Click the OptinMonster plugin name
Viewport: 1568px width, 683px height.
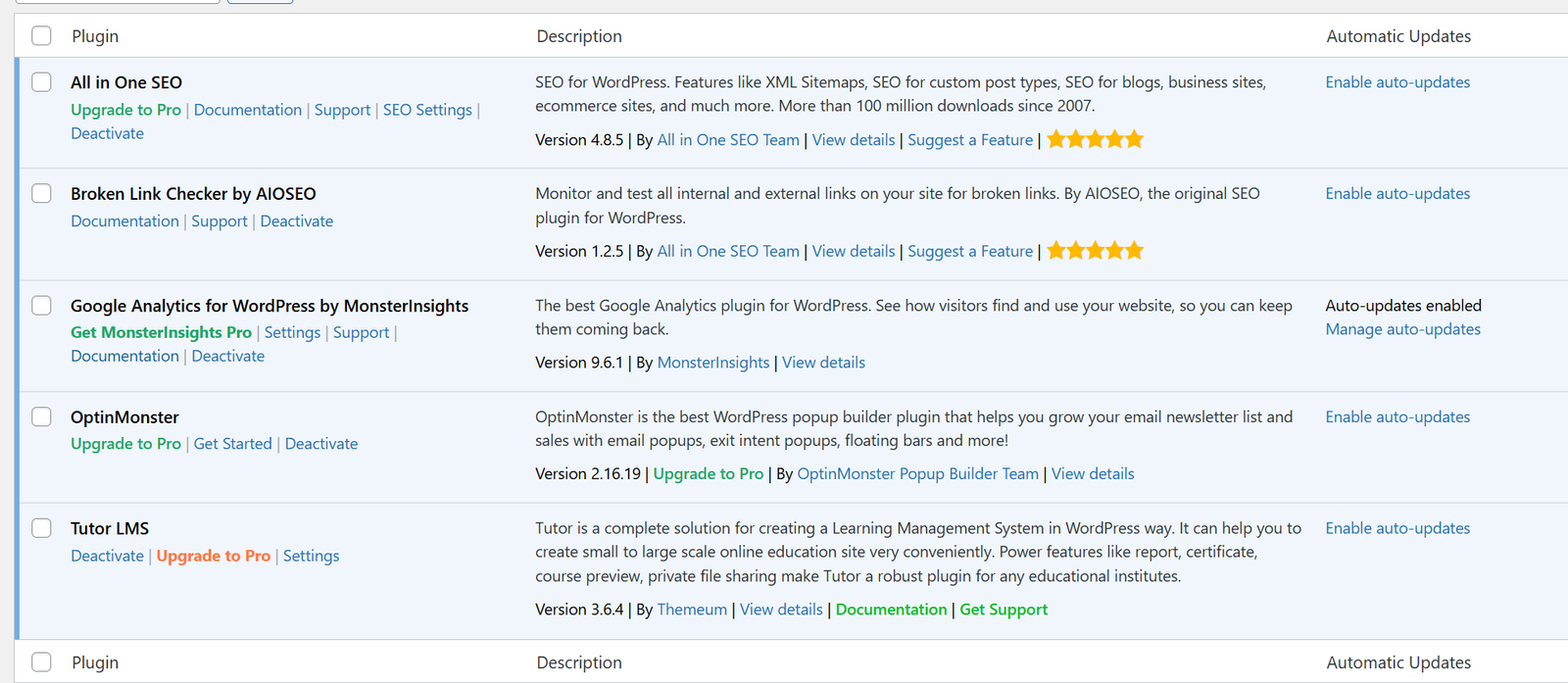tap(124, 417)
